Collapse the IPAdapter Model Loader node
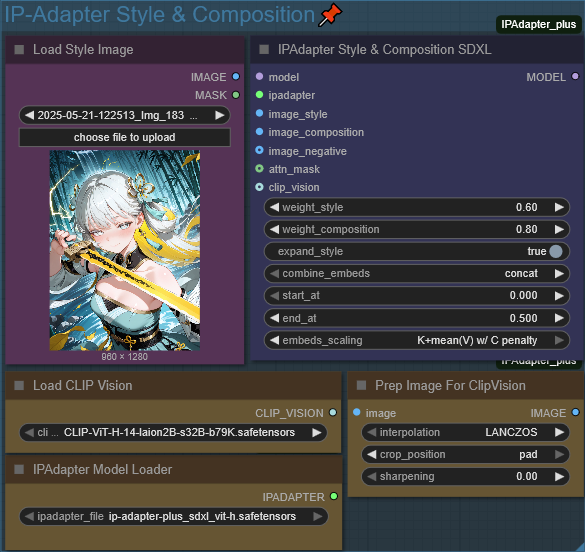Viewport: 585px width, 552px height. (x=19, y=469)
